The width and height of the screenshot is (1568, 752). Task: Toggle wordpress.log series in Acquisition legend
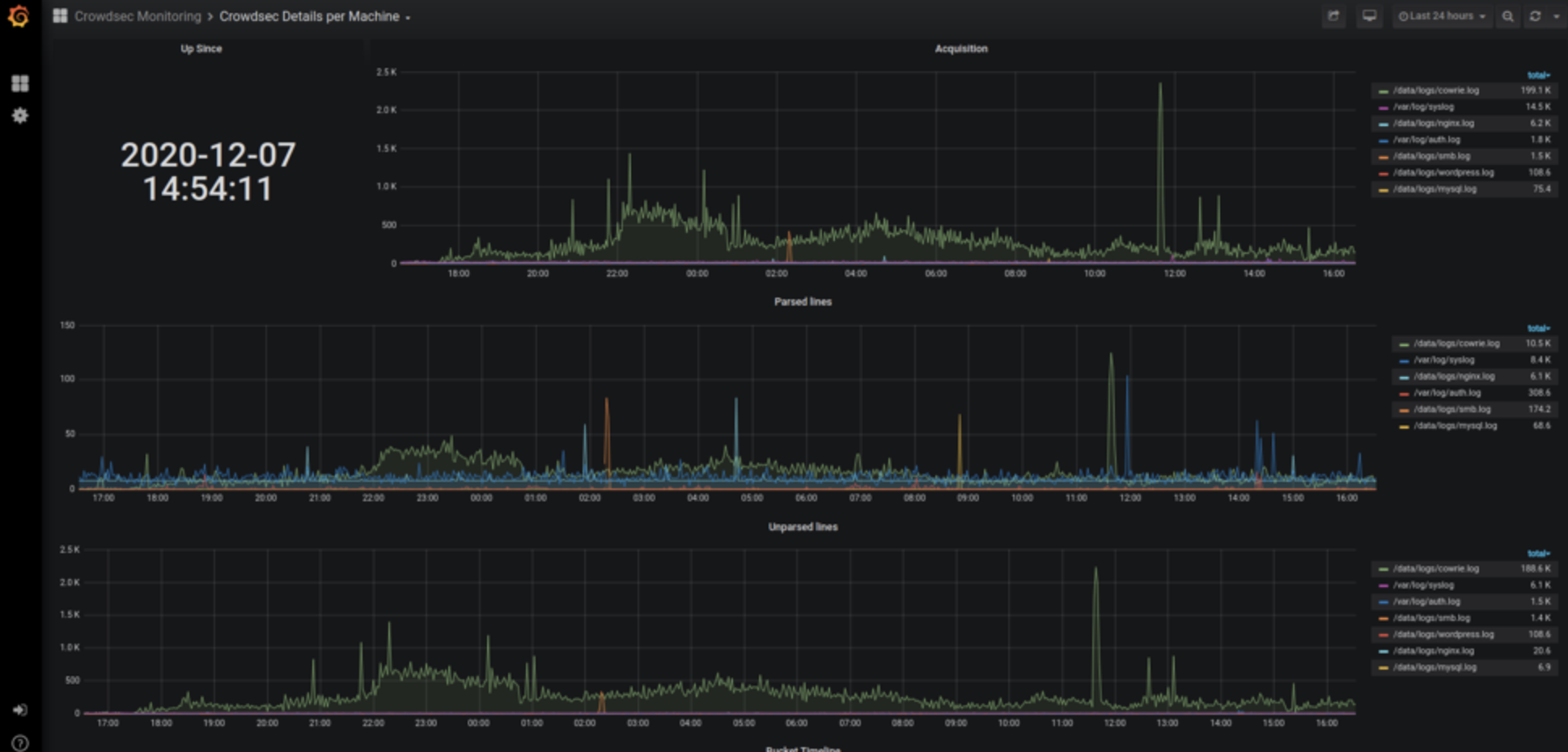(1443, 172)
